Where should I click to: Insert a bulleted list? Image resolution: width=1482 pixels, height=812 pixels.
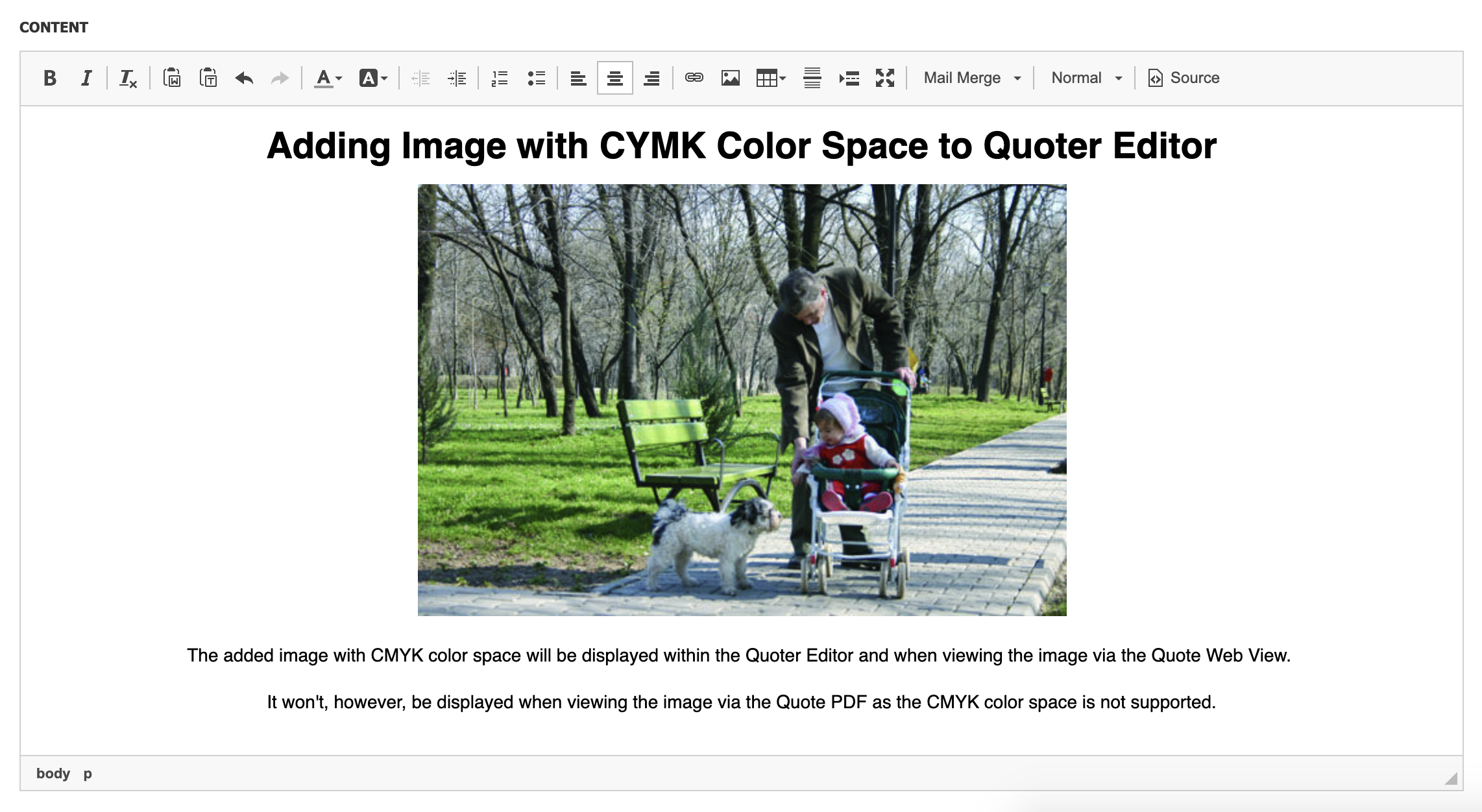tap(536, 78)
